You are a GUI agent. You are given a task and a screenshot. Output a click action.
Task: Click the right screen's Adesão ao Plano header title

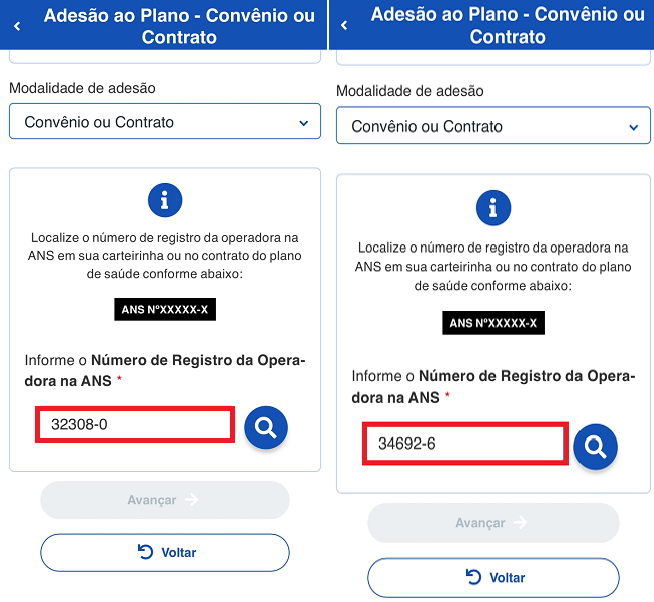click(507, 25)
